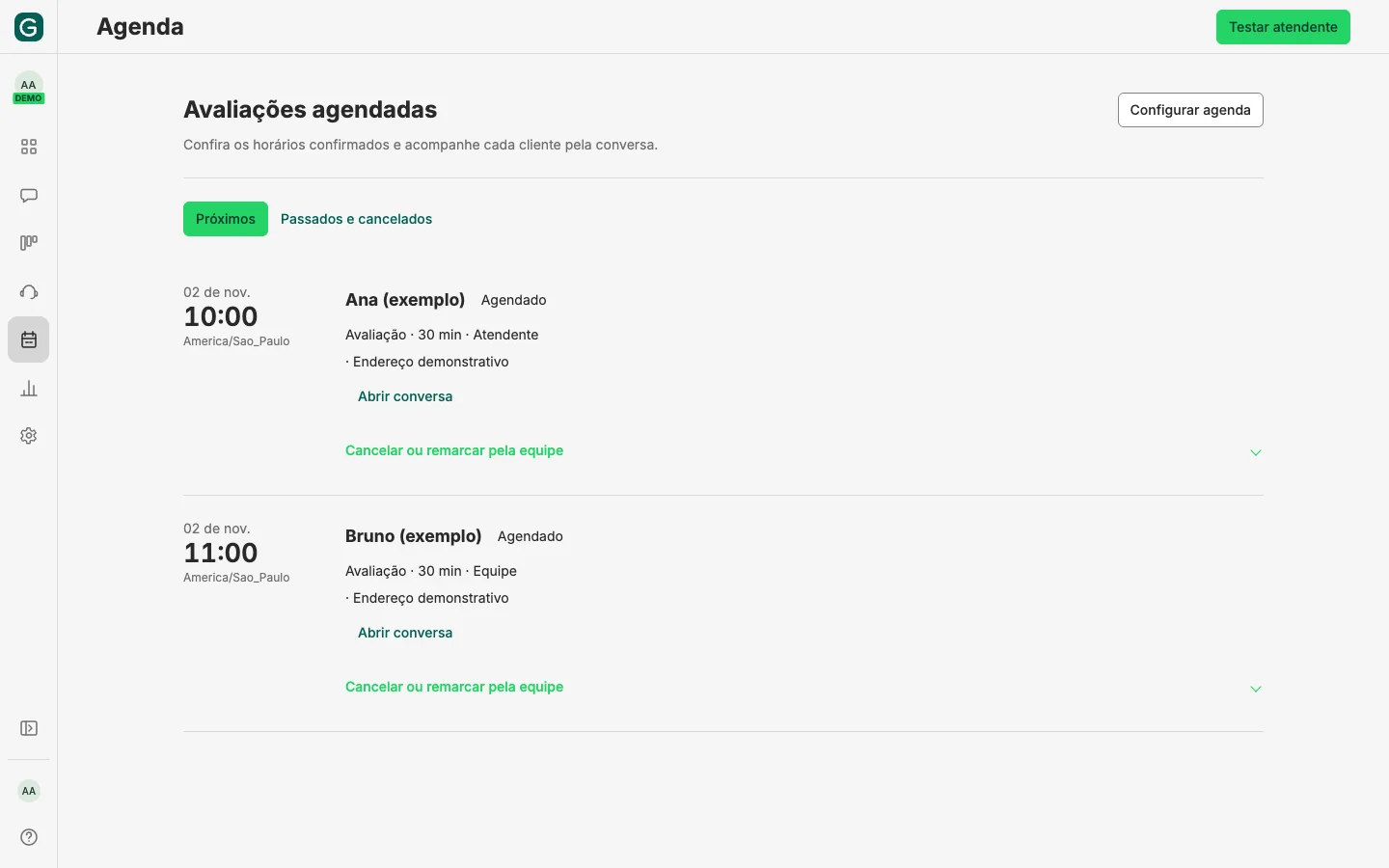The height and width of the screenshot is (868, 1389).
Task: Click 'Avaliação · 30 min · Atendente' details
Action: [x=442, y=335]
